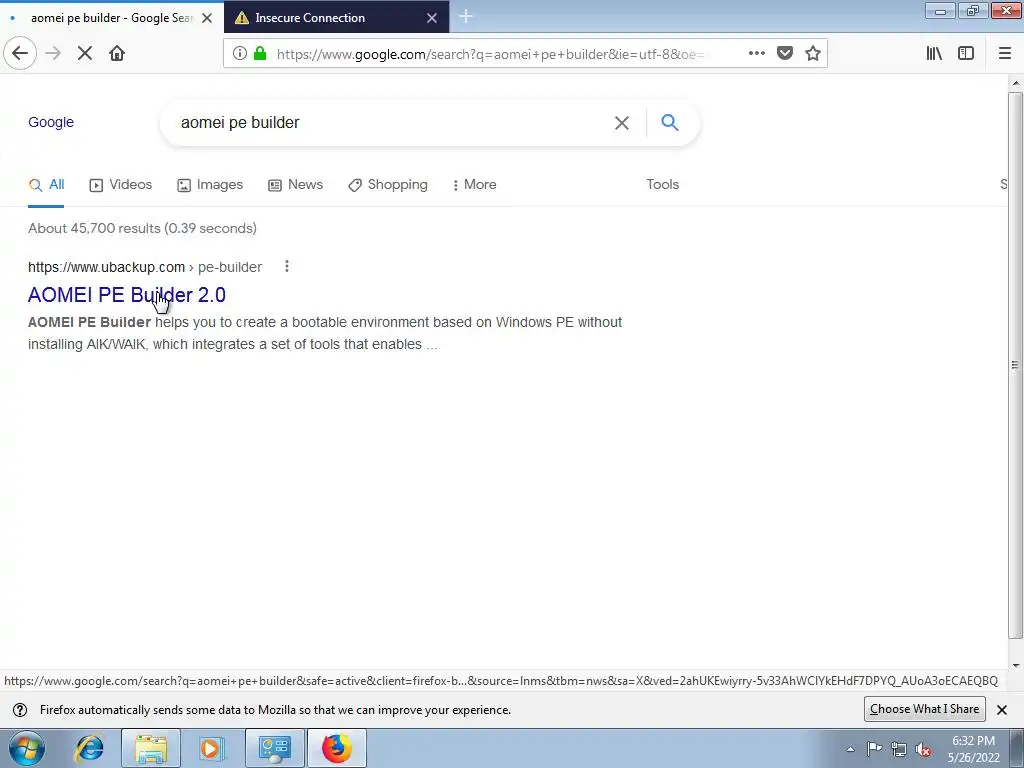Open result options three-dot icon beside ubackup URL
The image size is (1024, 768).
287,266
